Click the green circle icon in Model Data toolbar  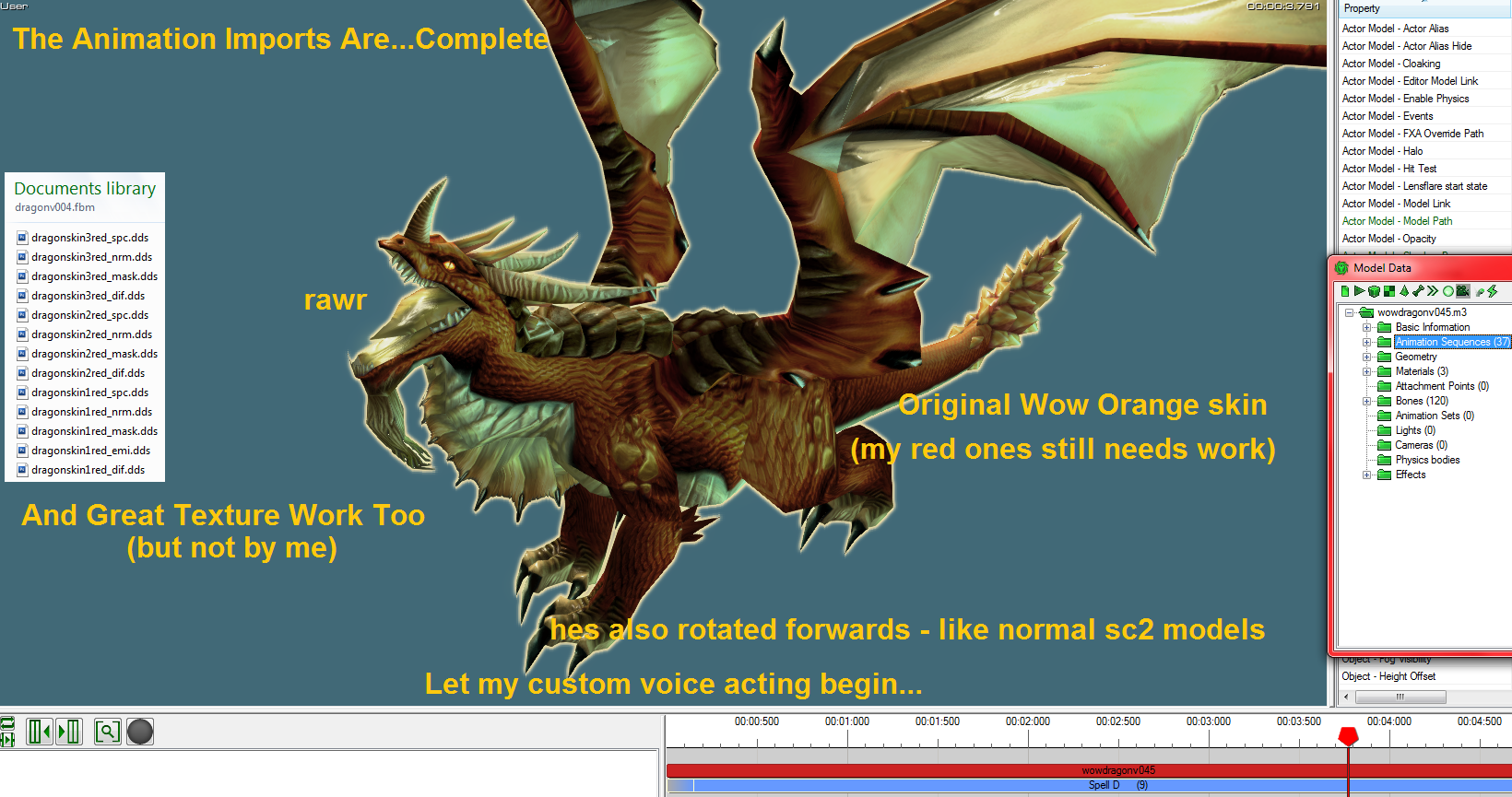(x=1448, y=291)
